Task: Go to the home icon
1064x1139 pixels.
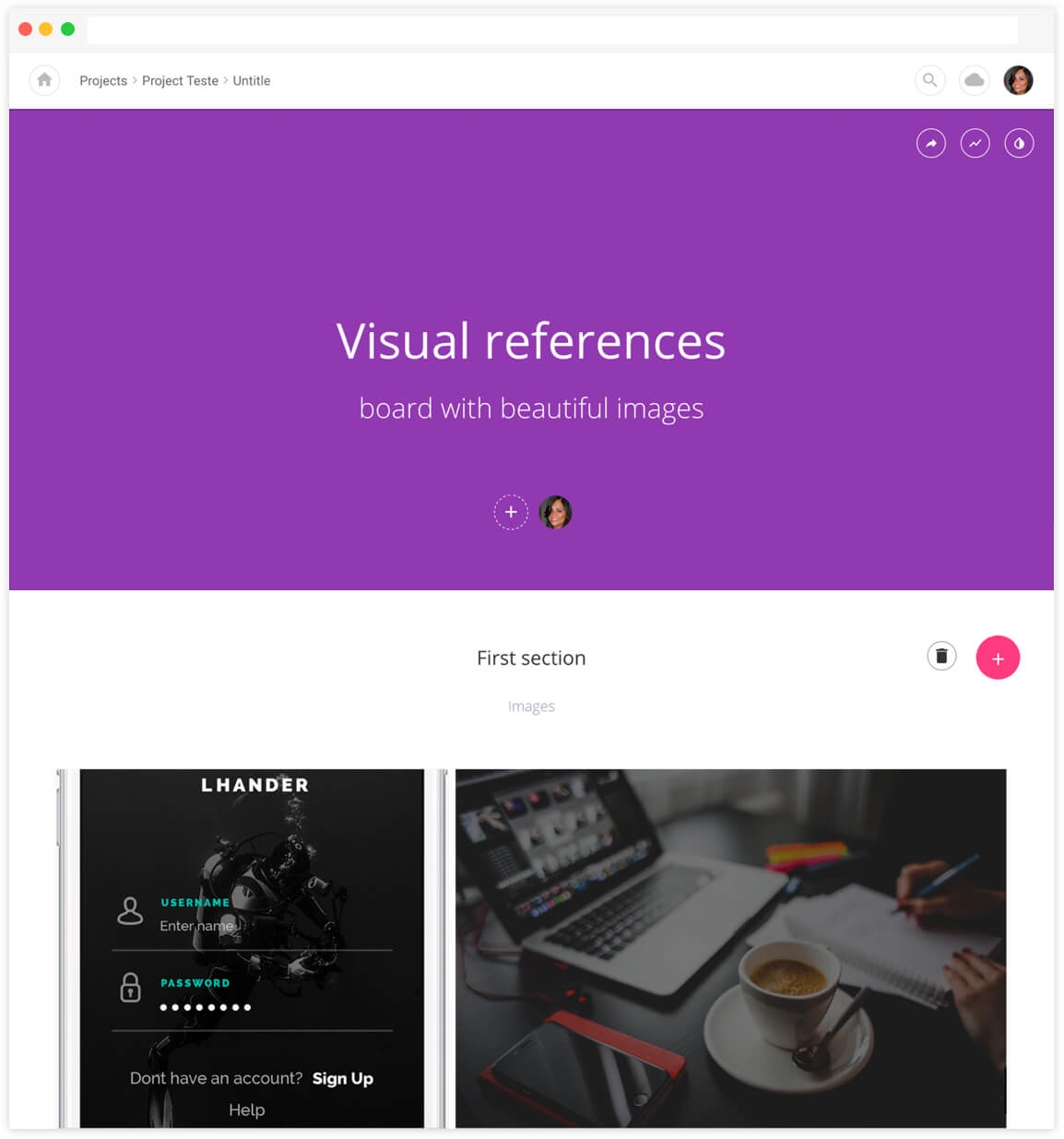Action: pos(44,80)
